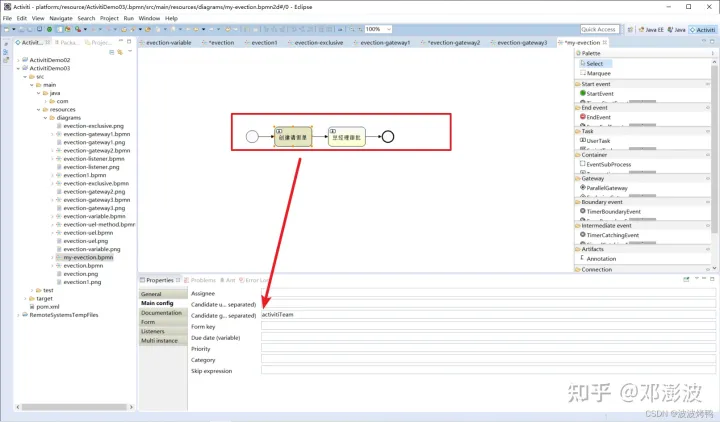Open the Multi instance properties section
This screenshot has height=422, width=720.
point(160,340)
